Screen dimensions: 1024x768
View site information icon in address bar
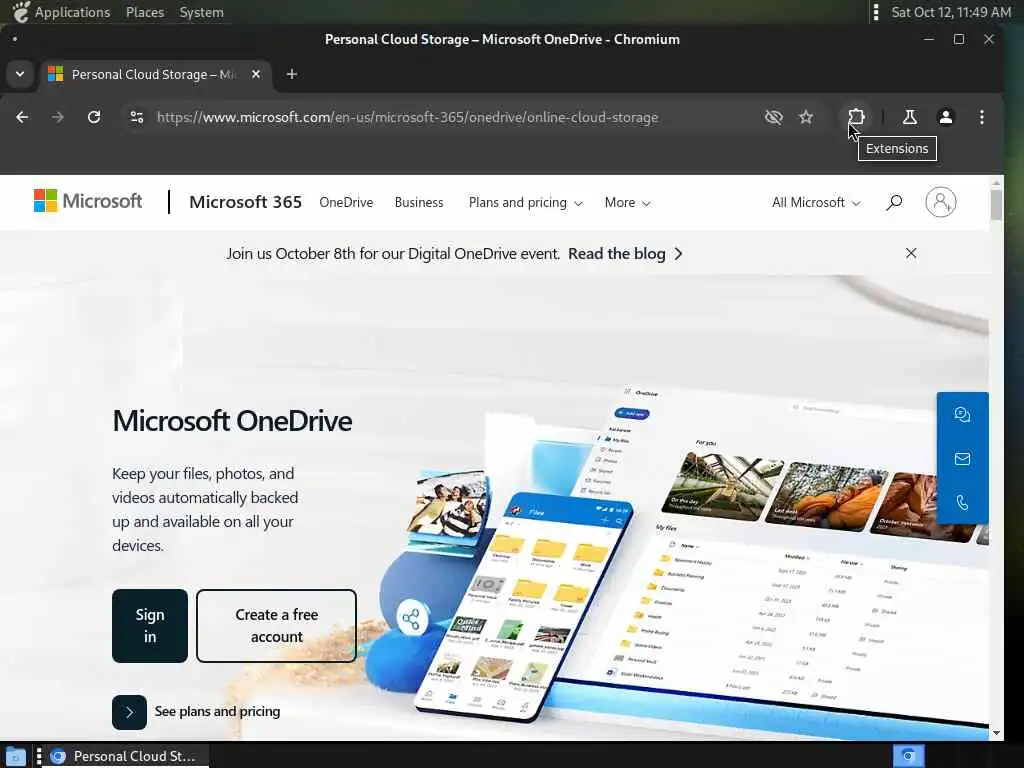(136, 118)
